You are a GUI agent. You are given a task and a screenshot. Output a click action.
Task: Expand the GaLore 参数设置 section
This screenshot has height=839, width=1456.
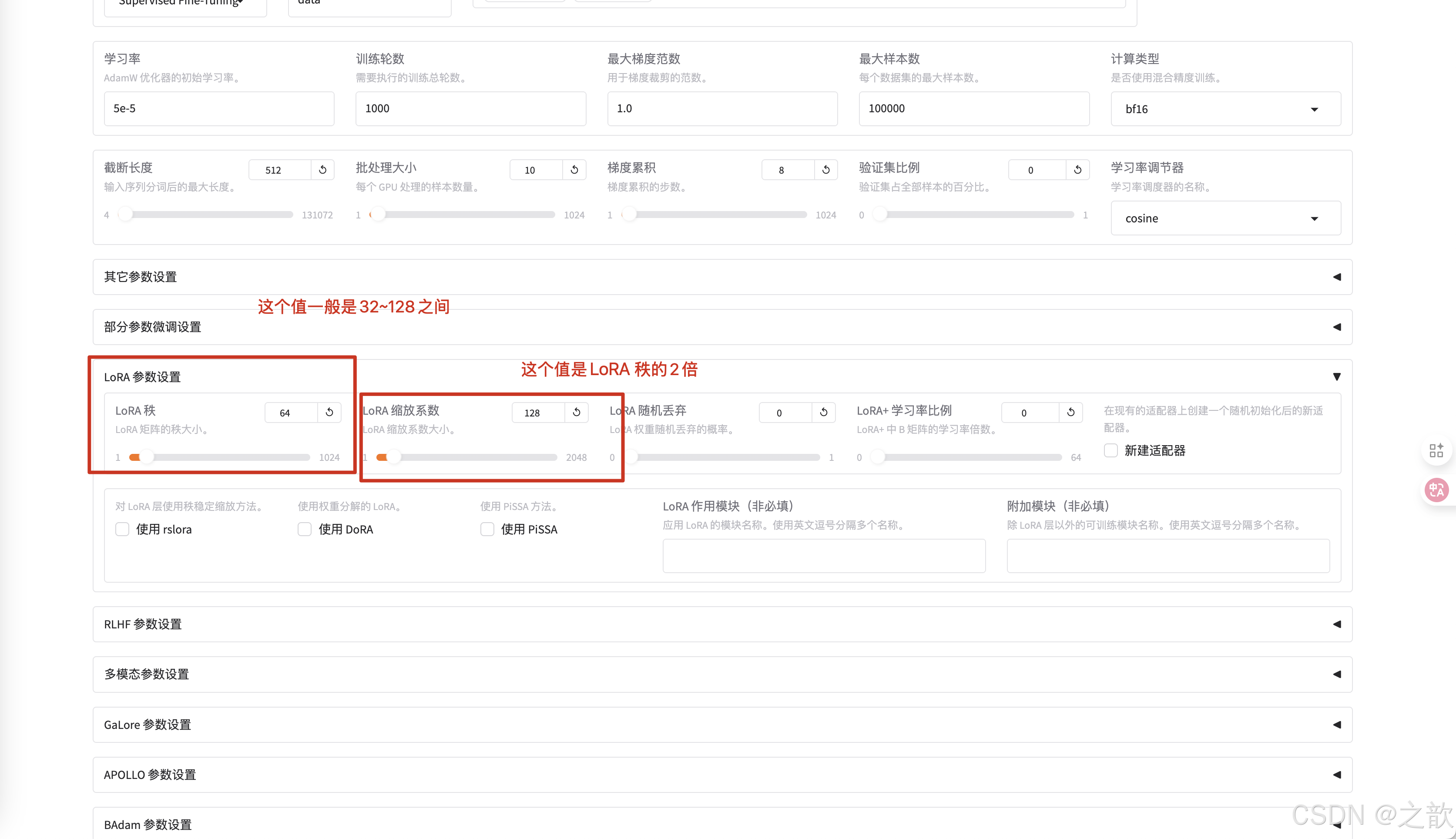(722, 725)
